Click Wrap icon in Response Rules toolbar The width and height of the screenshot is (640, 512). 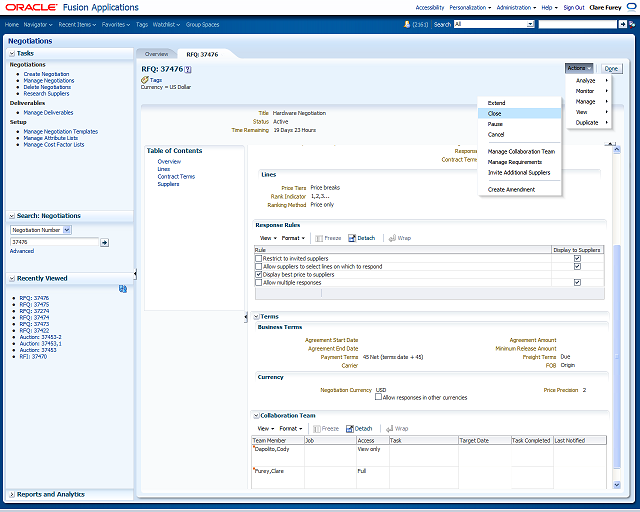click(392, 238)
